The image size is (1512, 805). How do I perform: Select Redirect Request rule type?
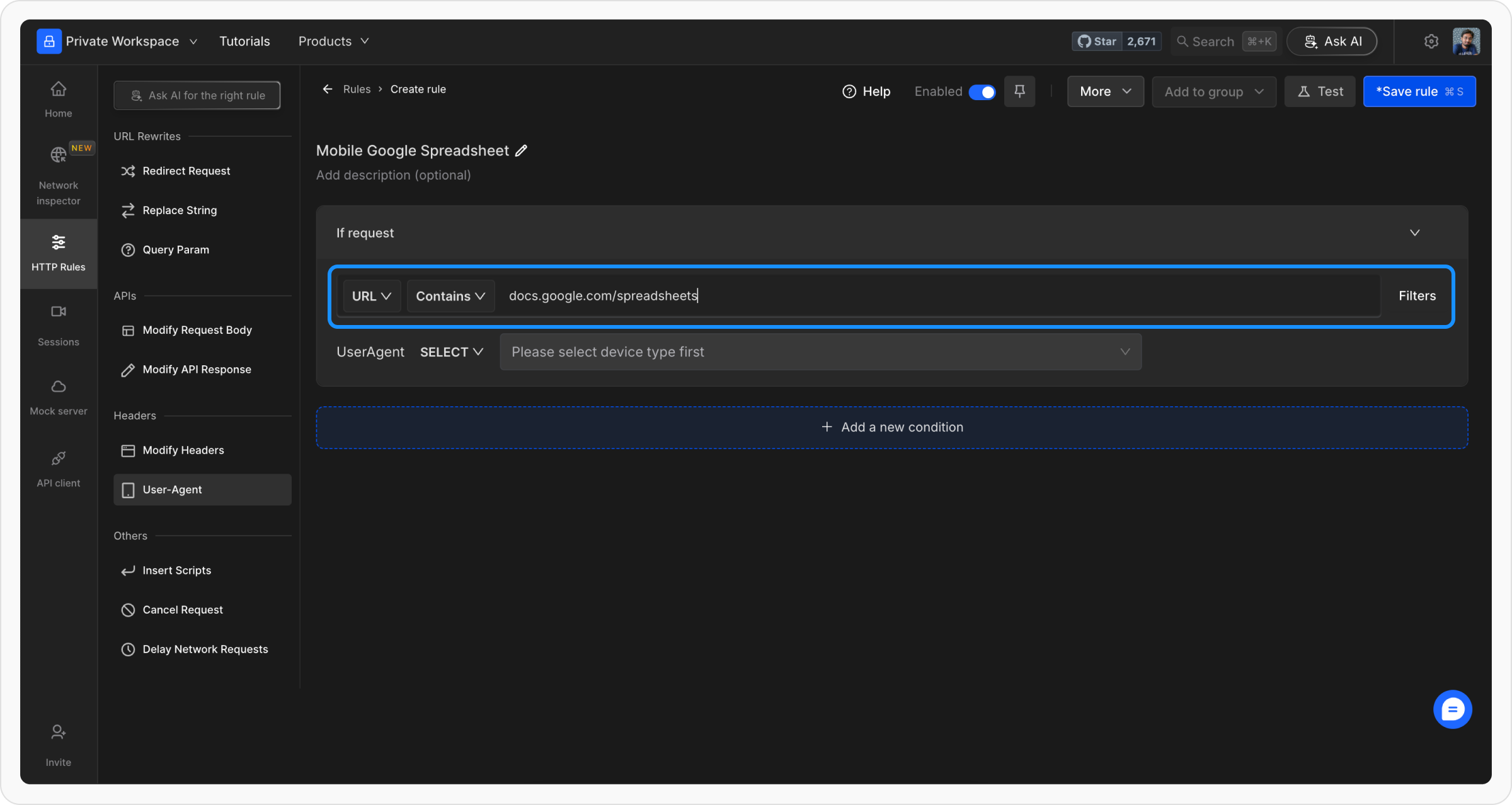[x=186, y=171]
